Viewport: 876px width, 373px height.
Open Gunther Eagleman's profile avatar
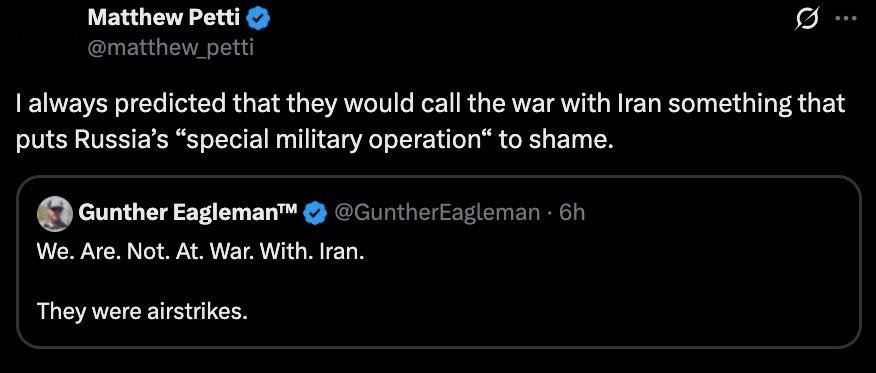(x=55, y=214)
